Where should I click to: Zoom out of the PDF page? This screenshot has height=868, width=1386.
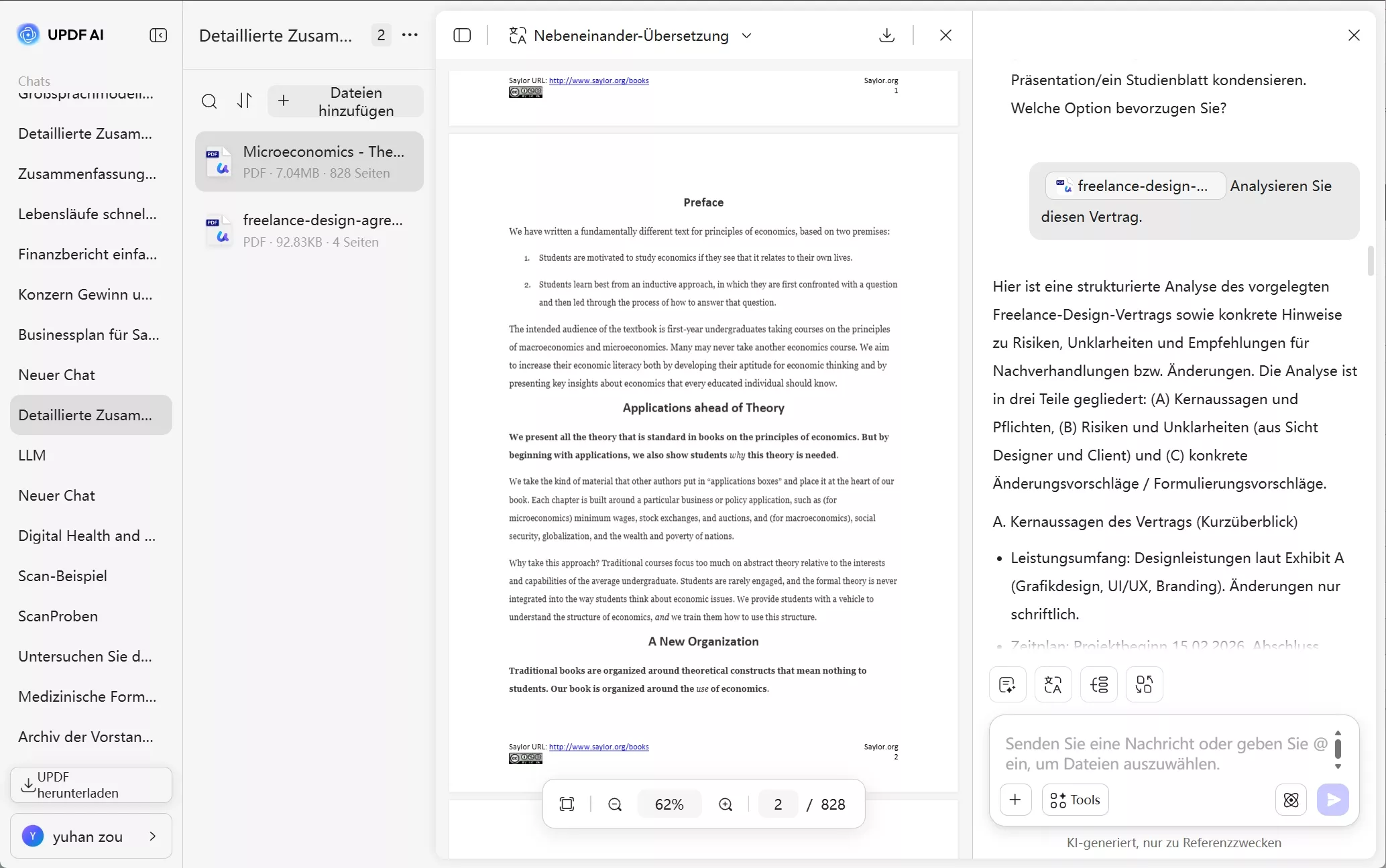615,804
